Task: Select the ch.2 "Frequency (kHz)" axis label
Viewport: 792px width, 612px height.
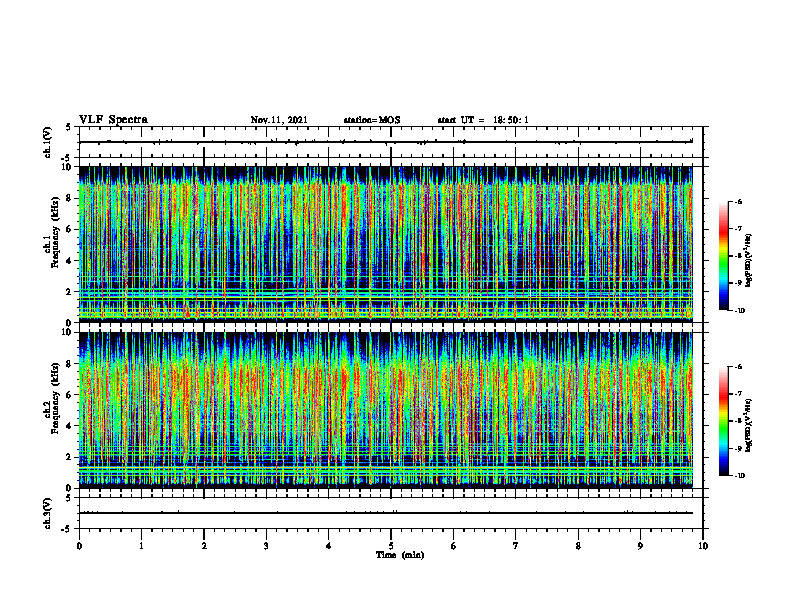Action: click(56, 397)
